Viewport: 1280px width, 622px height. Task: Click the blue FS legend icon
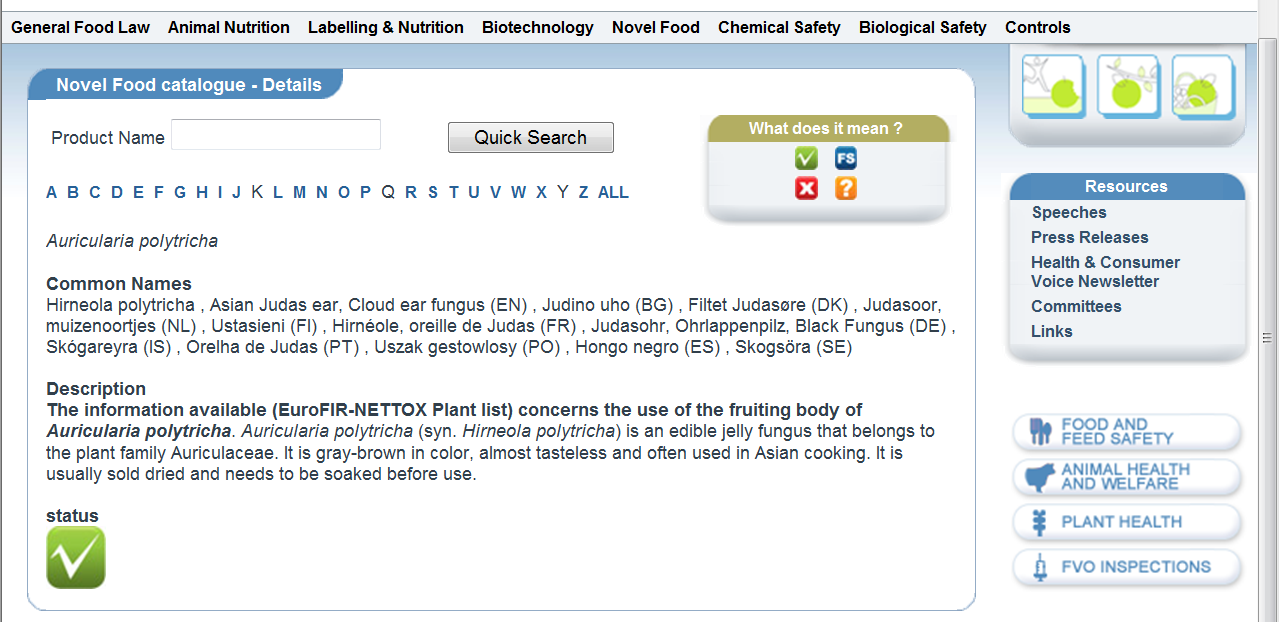pyautogui.click(x=846, y=158)
